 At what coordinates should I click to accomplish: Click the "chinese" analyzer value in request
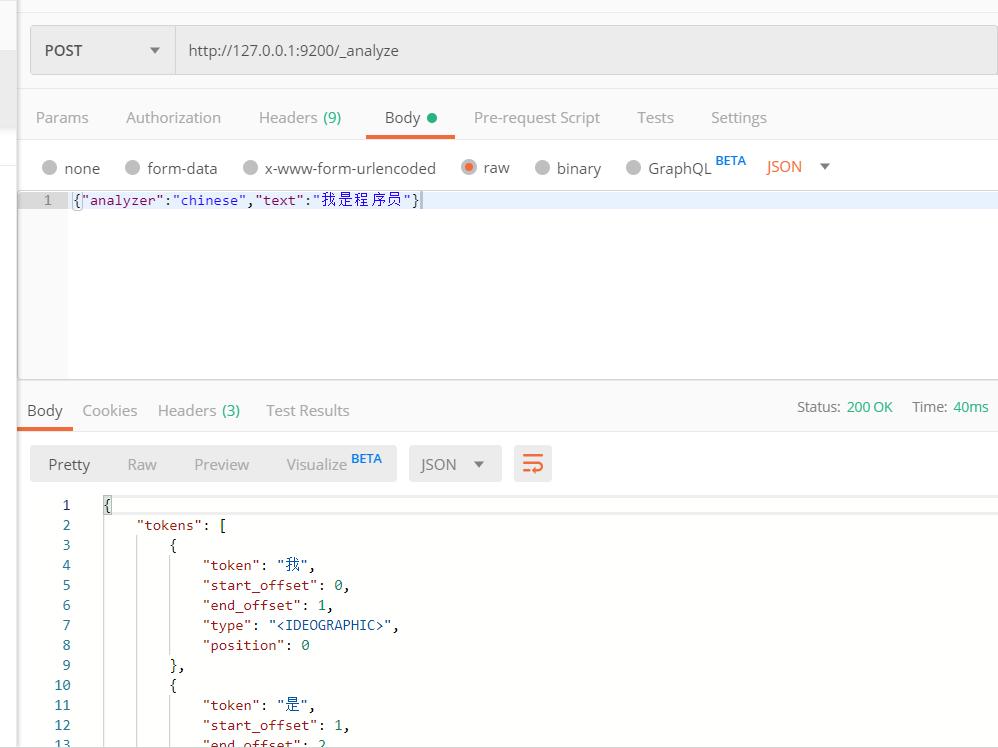coord(209,200)
